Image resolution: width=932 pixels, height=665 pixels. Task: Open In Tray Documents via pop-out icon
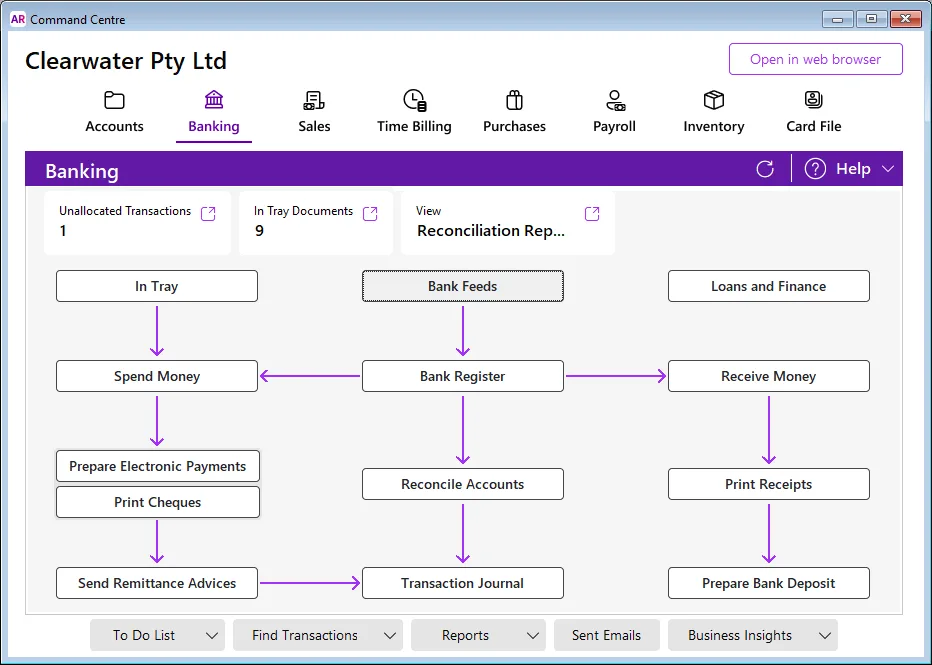point(369,213)
